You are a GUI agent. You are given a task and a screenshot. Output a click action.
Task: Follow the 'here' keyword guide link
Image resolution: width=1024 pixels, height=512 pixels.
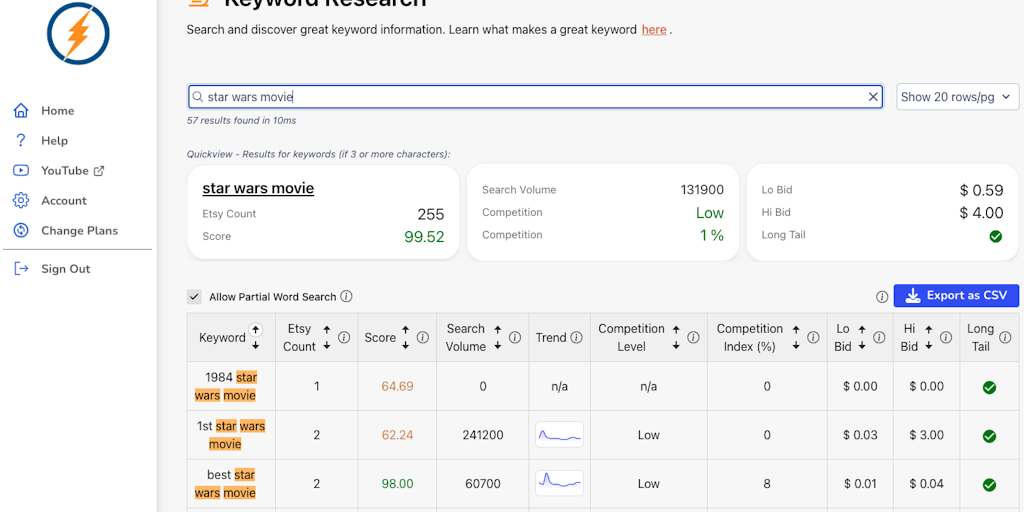(x=654, y=29)
